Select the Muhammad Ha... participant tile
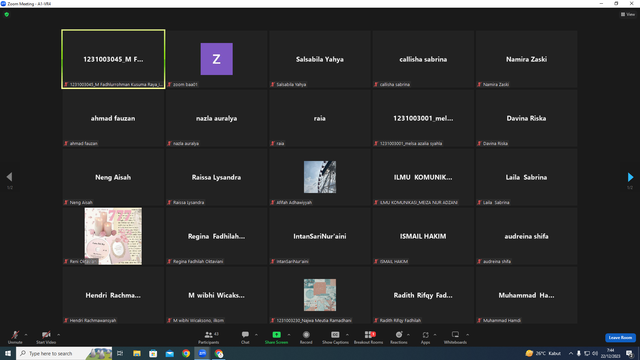Viewport: 640px width, 360px height. pos(526,295)
